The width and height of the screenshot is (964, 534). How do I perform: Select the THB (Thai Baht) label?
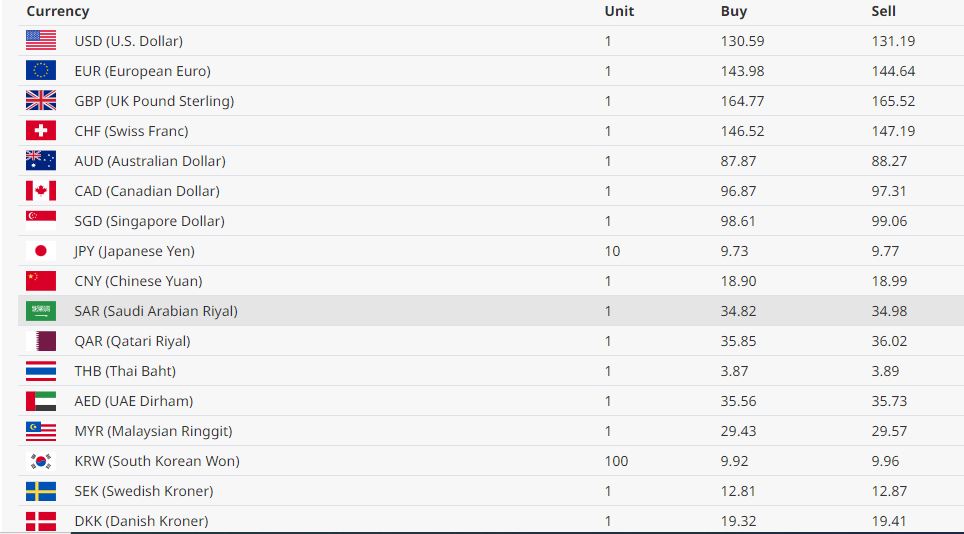coord(125,371)
